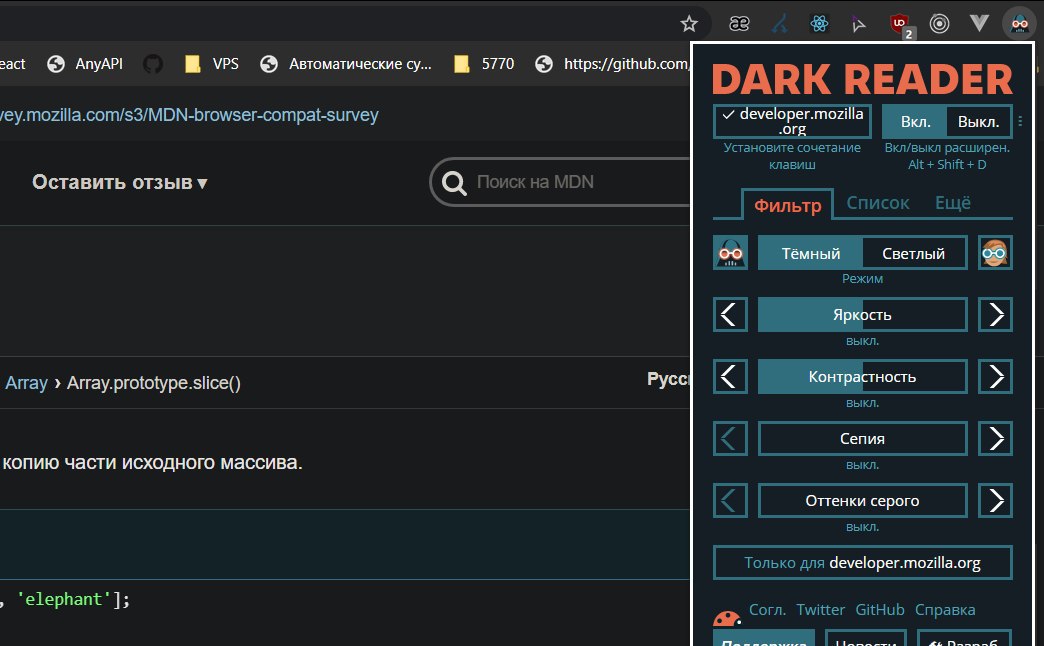This screenshot has height=646, width=1044.
Task: Open the Фильтр tab
Action: click(x=788, y=205)
